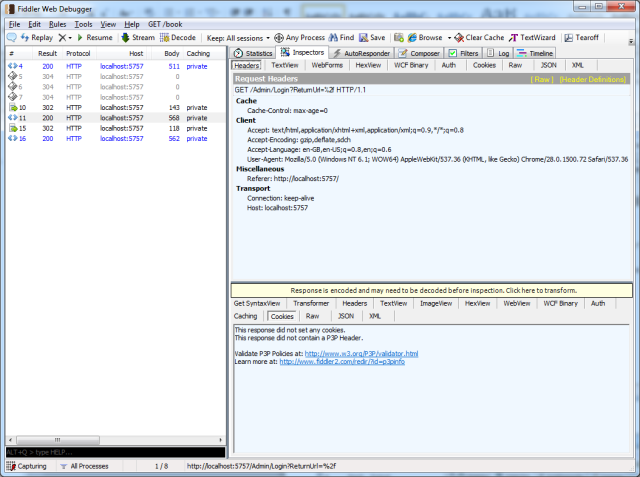
Task: Select the request TextView tab
Action: click(x=284, y=65)
